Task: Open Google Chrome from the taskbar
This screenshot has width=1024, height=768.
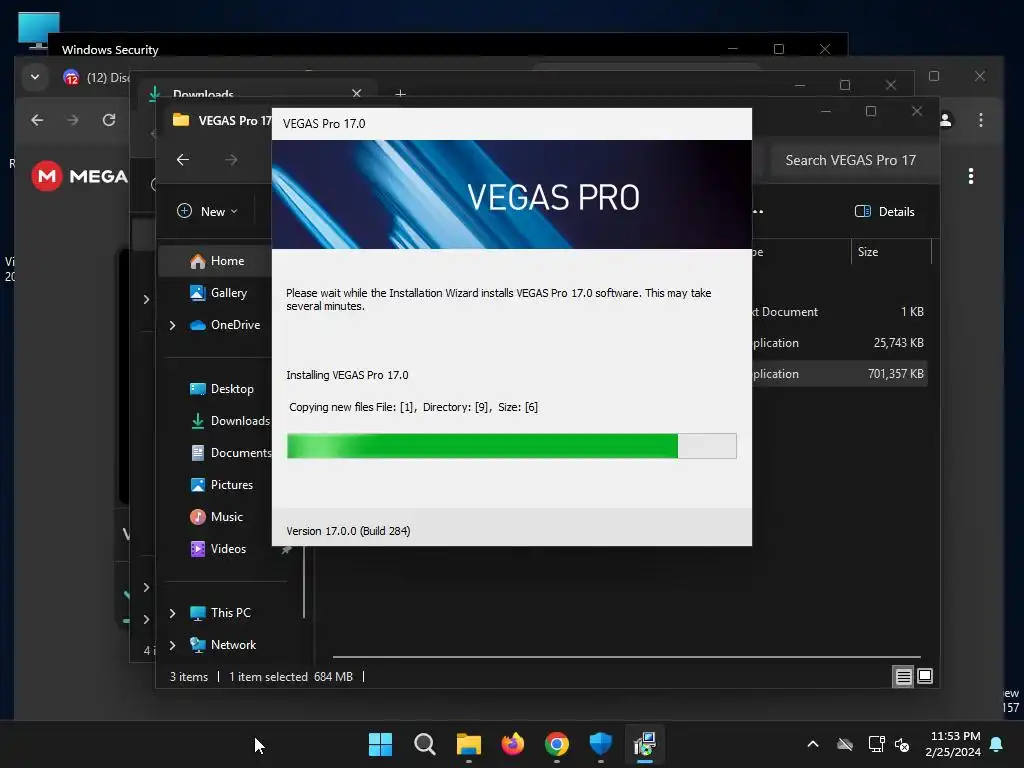Action: (x=556, y=744)
